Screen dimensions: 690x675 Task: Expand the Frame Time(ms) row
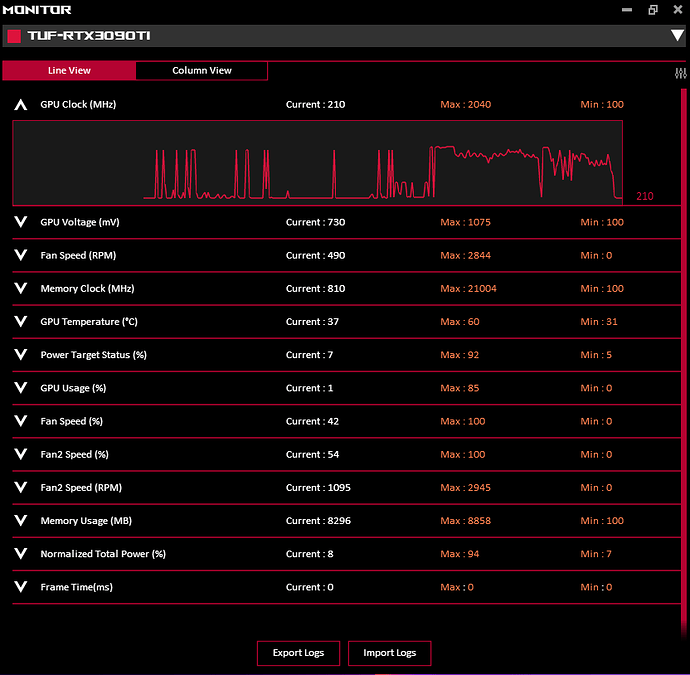(x=20, y=587)
